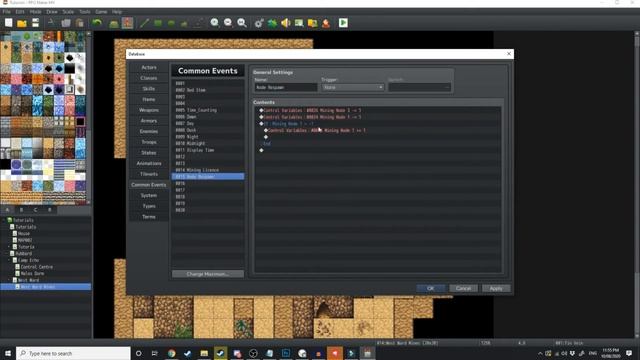Screen dimensions: 640x360
Task: Open the Edit menu
Action: pos(20,12)
